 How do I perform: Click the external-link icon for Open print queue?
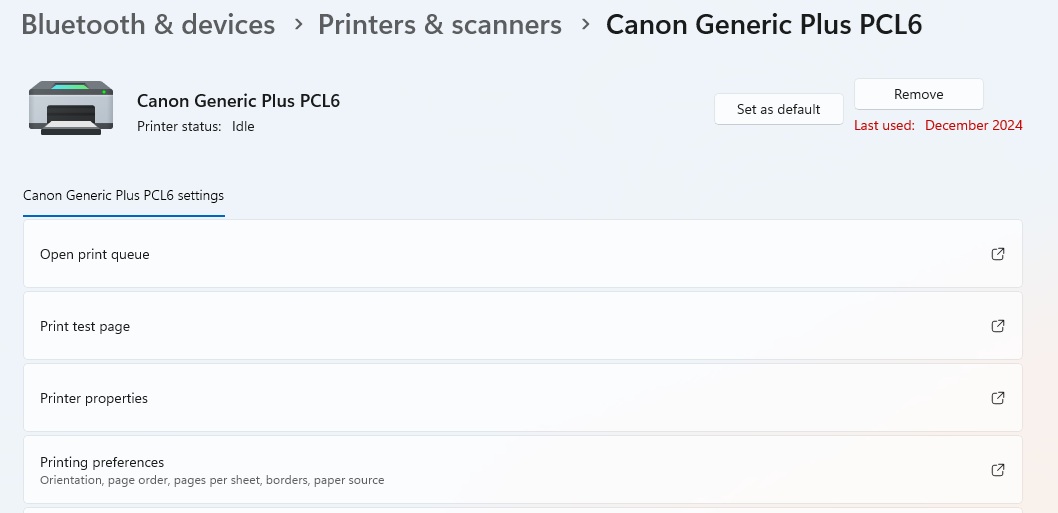[x=997, y=254]
